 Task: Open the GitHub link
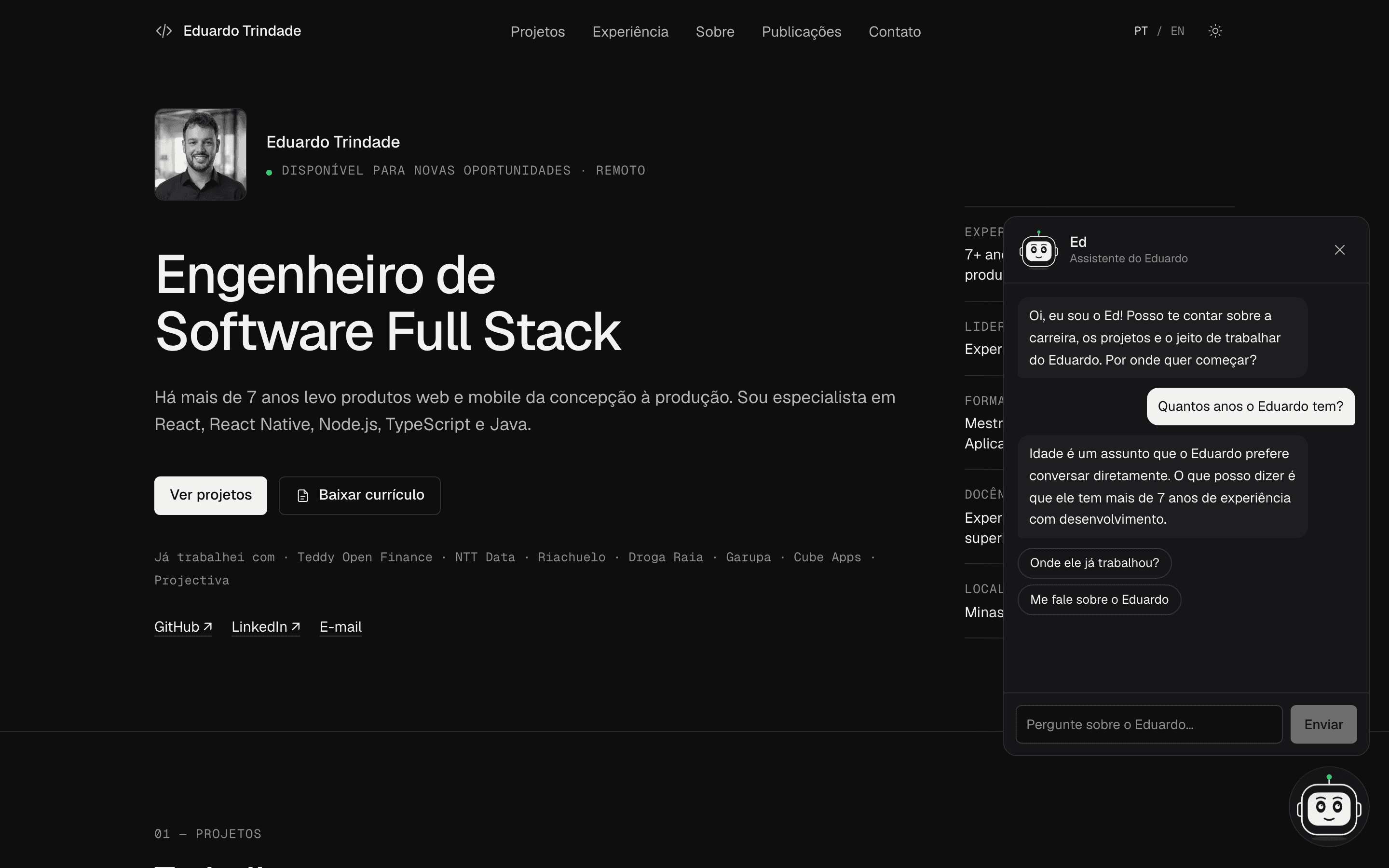point(183,627)
